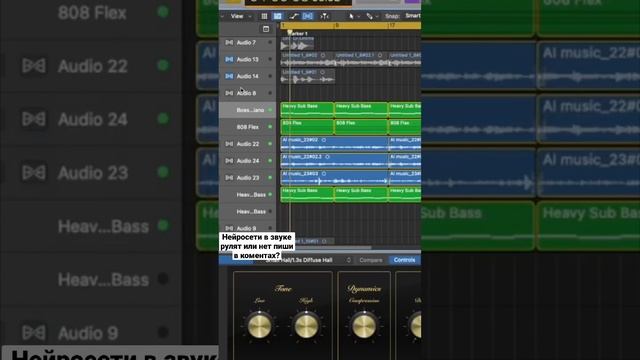The image size is (640, 360).
Task: Adjust the Dynamics Compression knob
Action: [364, 326]
